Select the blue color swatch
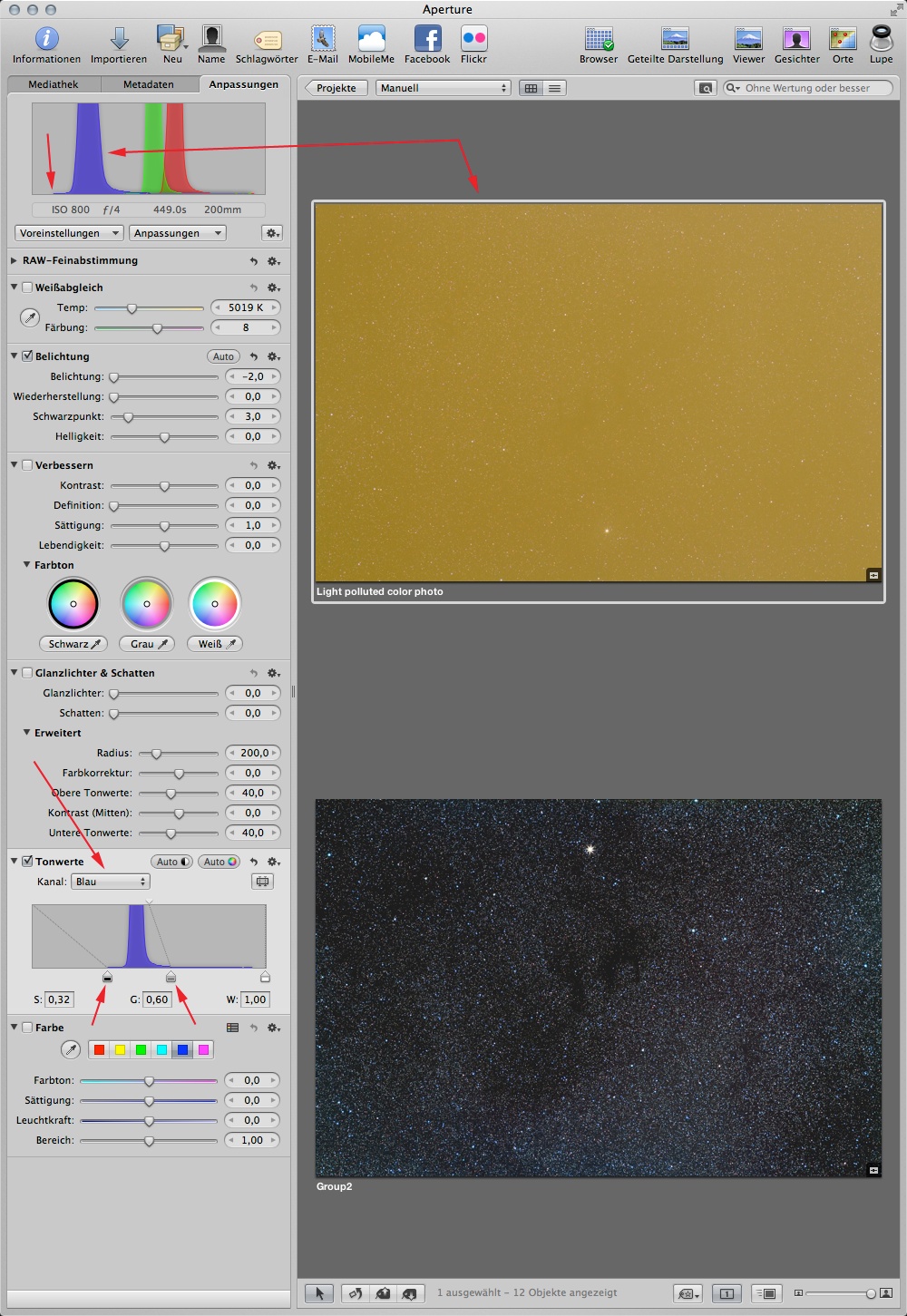Image resolution: width=907 pixels, height=1316 pixels. tap(182, 1050)
